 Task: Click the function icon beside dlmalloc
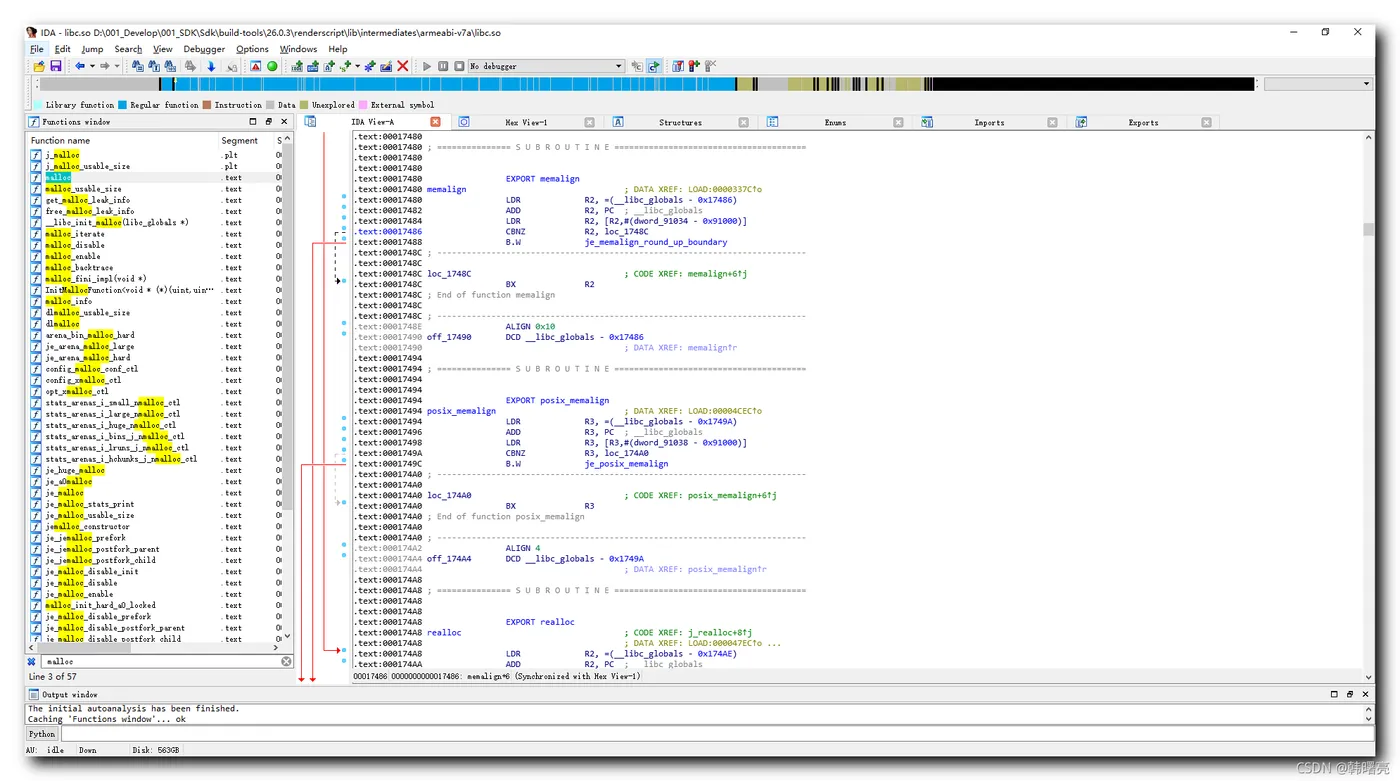tap(36, 324)
